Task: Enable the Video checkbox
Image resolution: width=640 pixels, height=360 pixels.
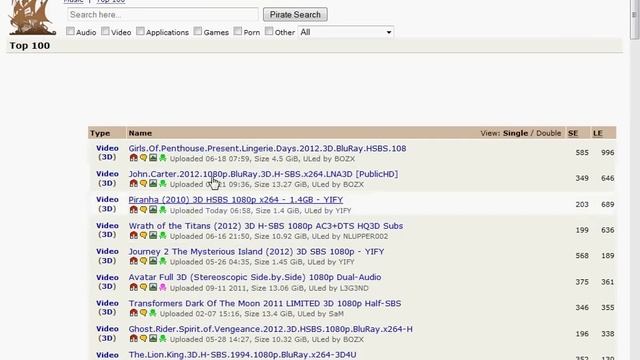Action: coord(105,31)
